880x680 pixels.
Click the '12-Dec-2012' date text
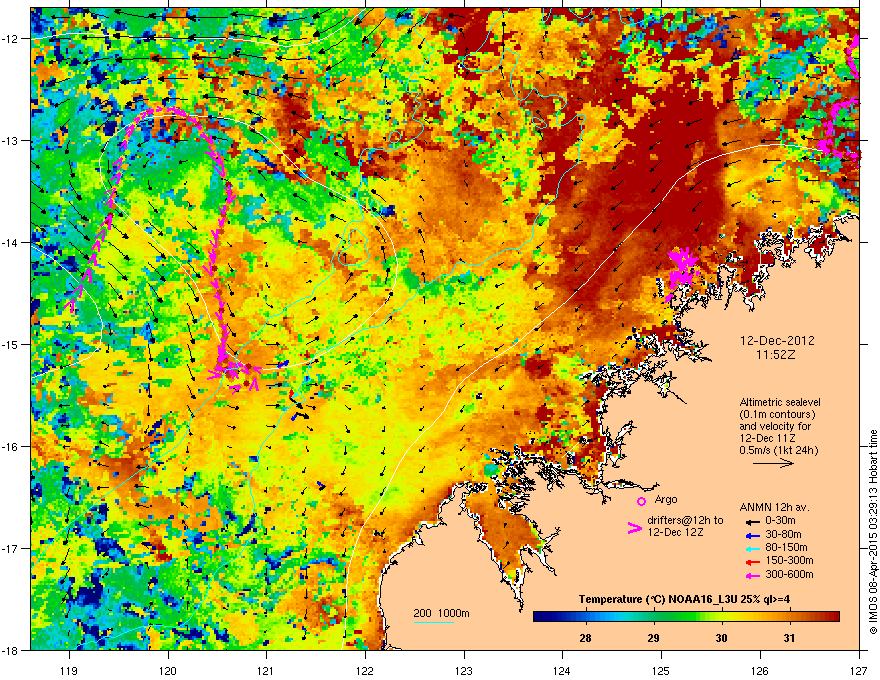click(777, 341)
